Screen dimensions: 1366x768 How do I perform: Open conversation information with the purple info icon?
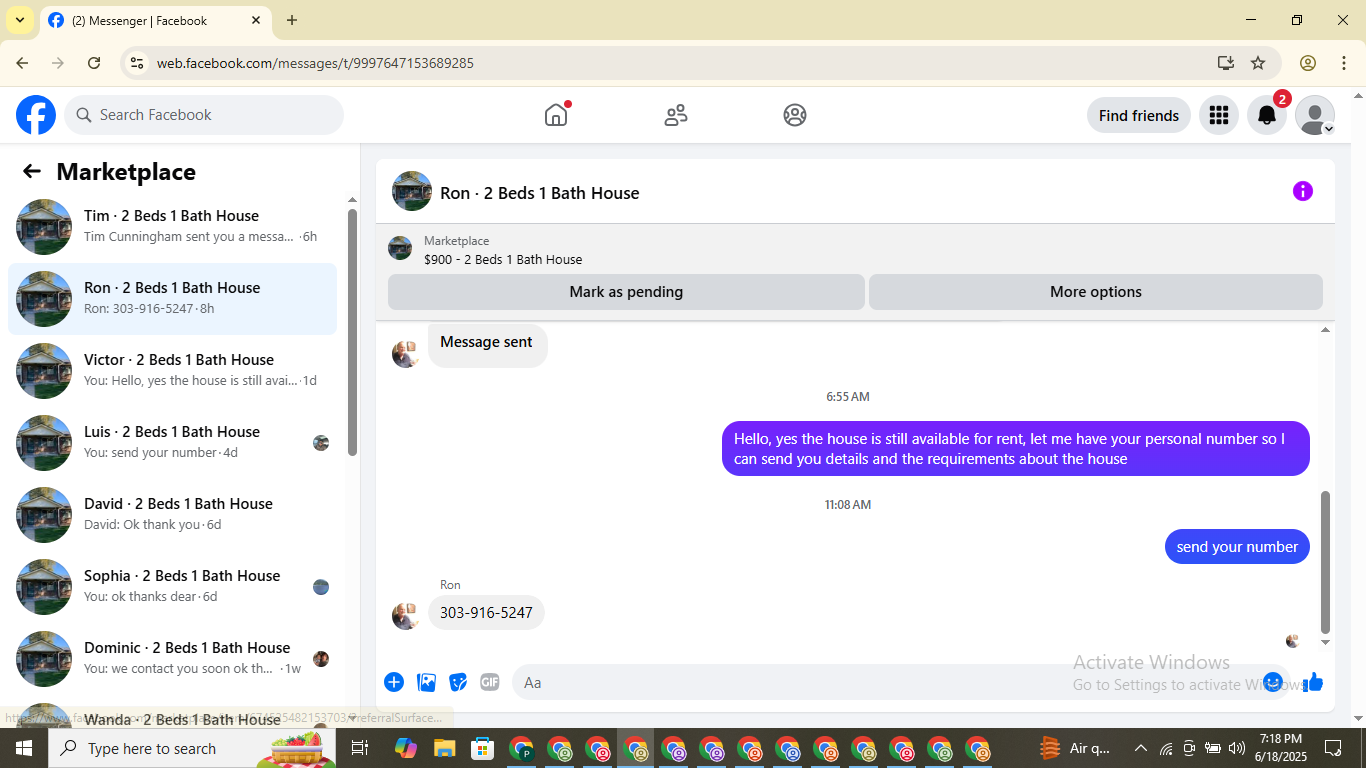[x=1302, y=191]
